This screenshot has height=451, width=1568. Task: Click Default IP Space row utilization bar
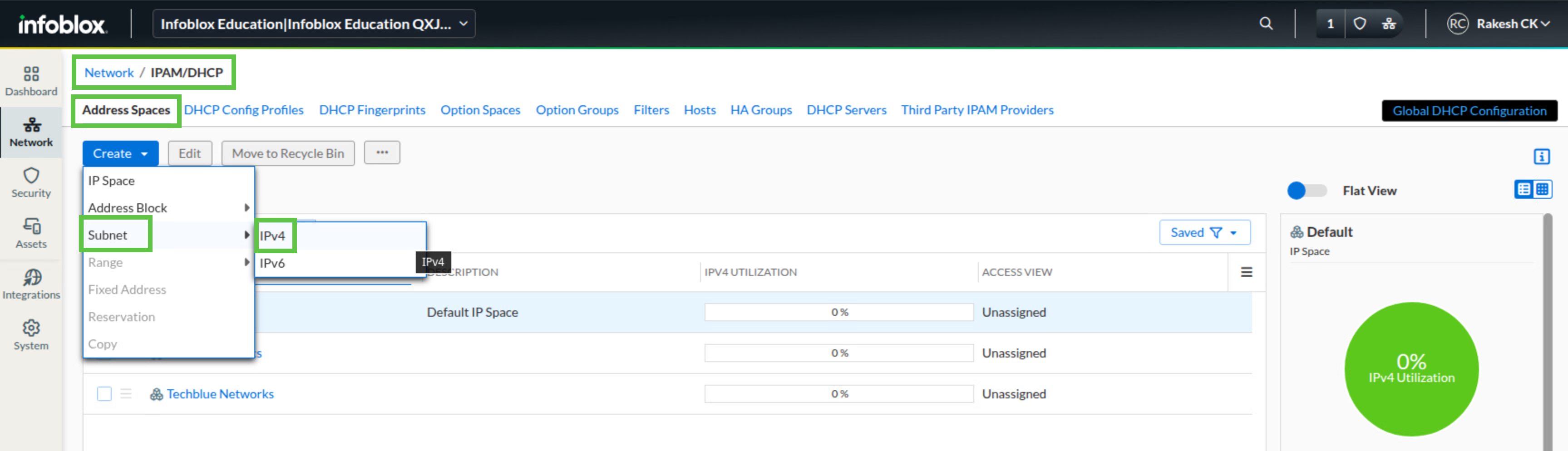click(839, 312)
